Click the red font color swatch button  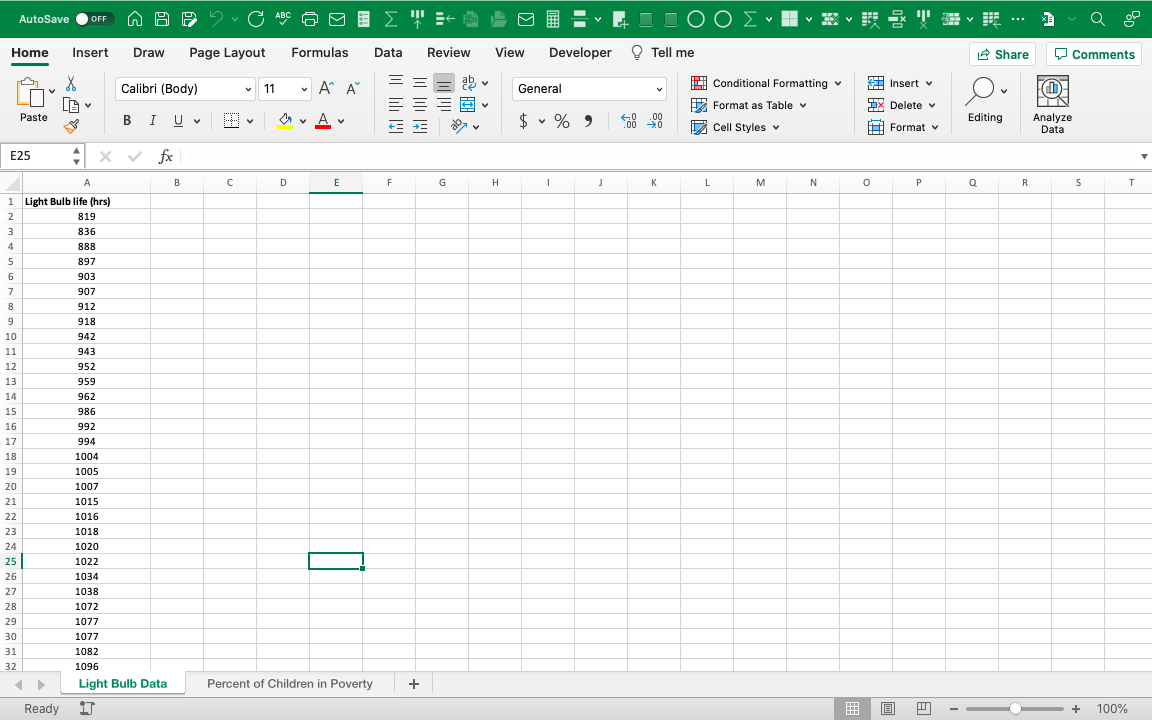point(323,121)
